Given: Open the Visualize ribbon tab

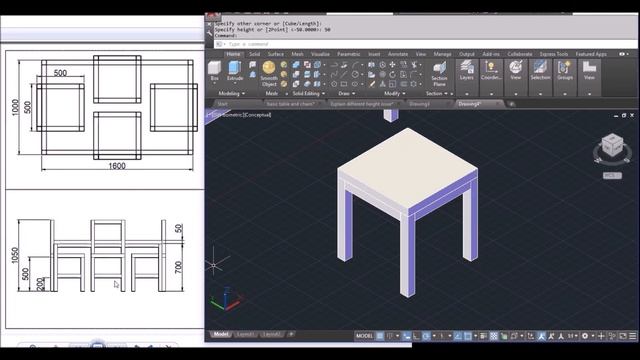Looking at the screenshot, I should pyautogui.click(x=320, y=54).
